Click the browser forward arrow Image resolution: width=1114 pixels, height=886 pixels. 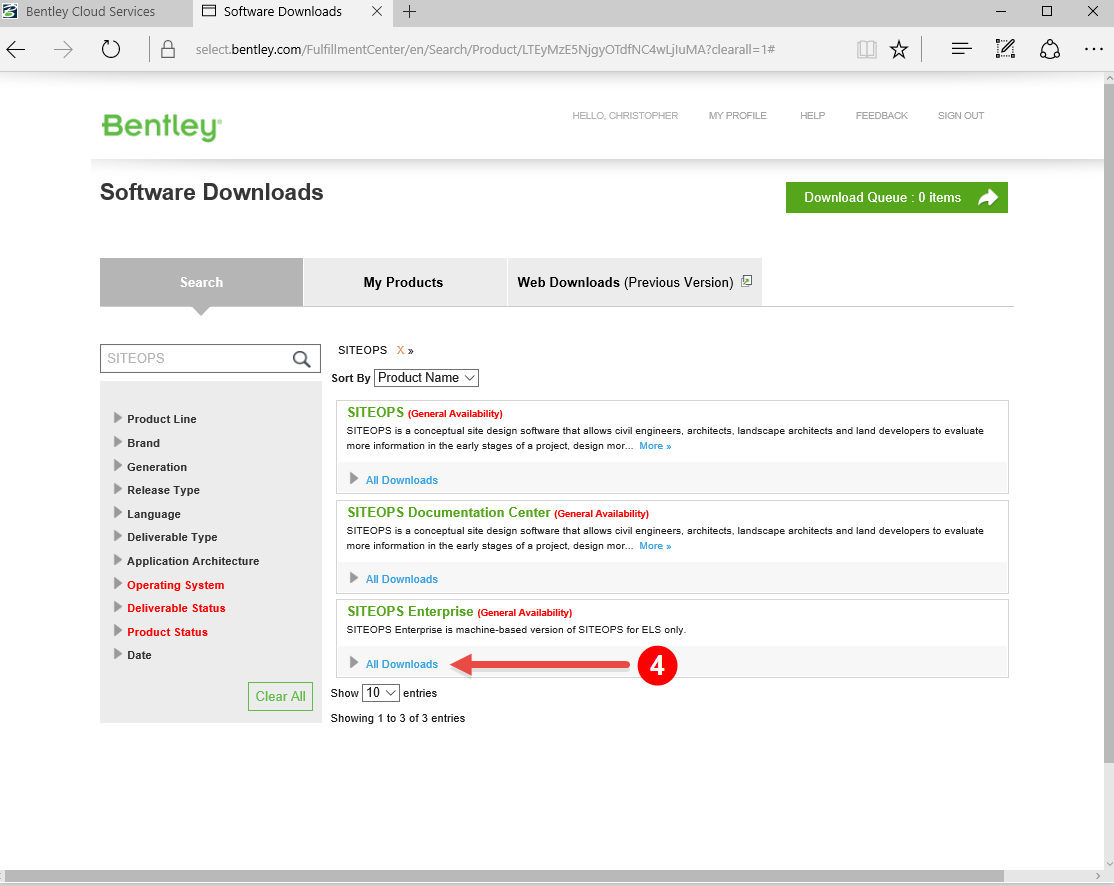tap(63, 49)
